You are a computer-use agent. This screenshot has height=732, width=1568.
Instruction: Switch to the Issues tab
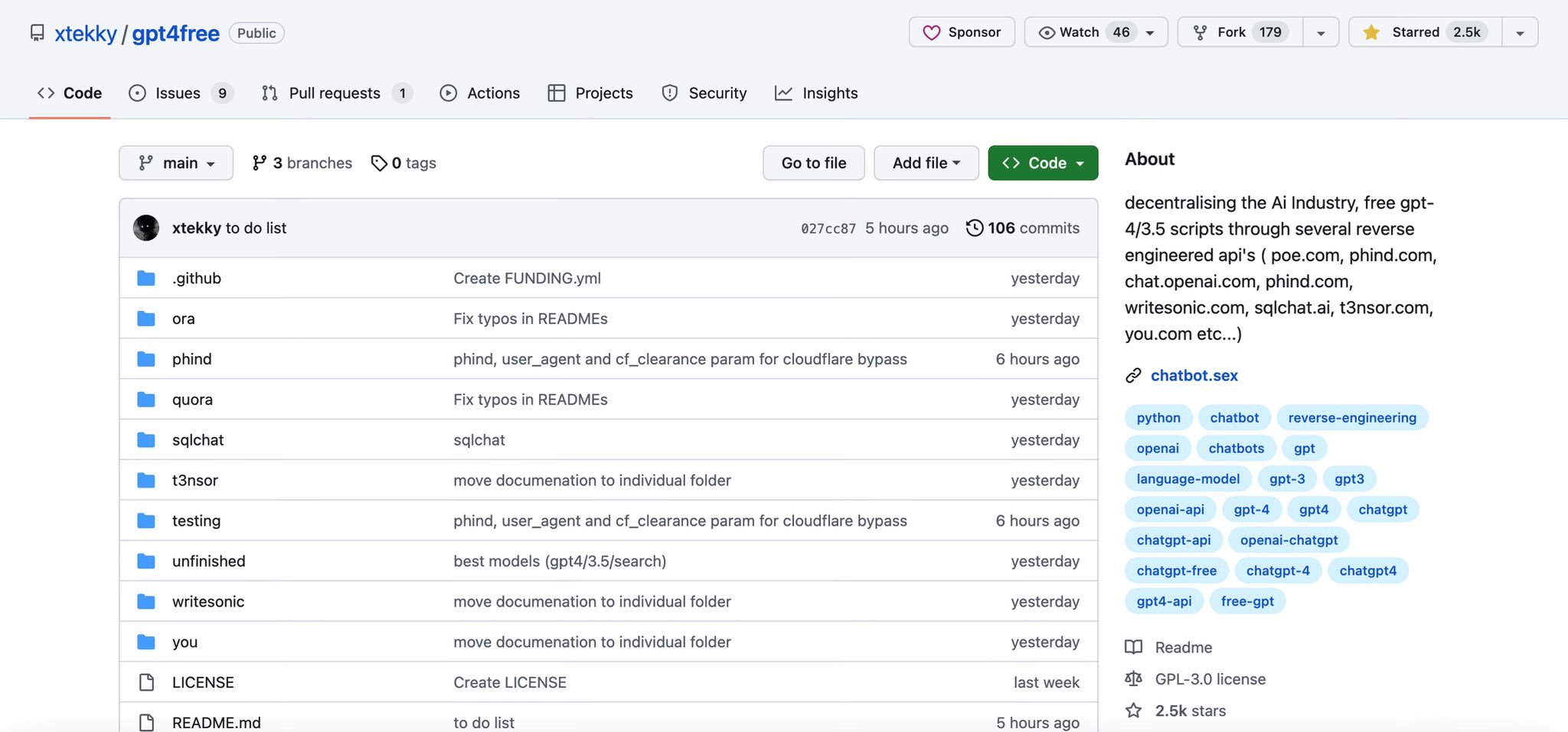pyautogui.click(x=177, y=93)
